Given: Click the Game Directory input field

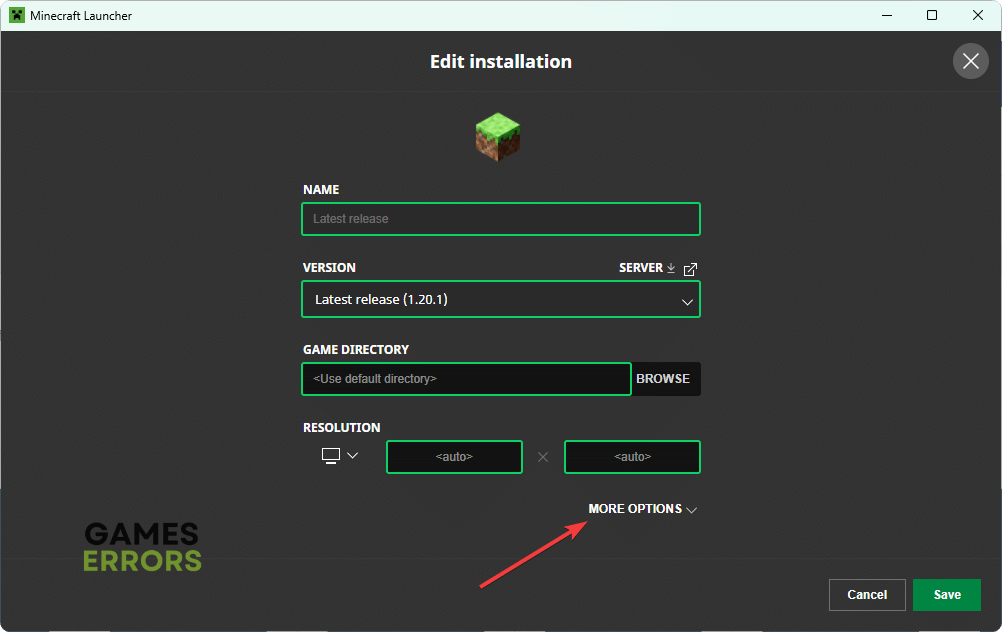Looking at the screenshot, I should [466, 379].
